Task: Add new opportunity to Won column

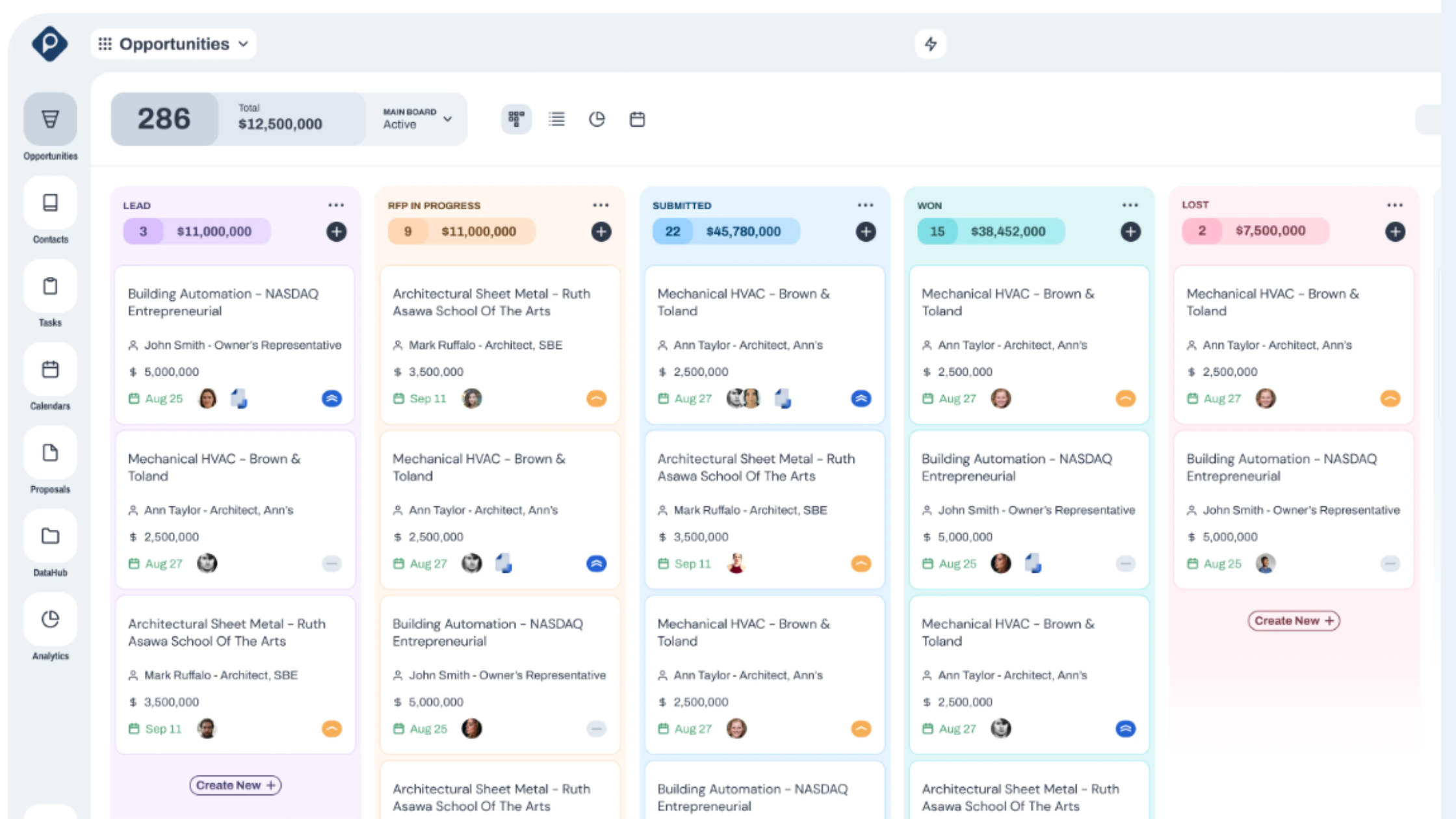Action: tap(1130, 231)
